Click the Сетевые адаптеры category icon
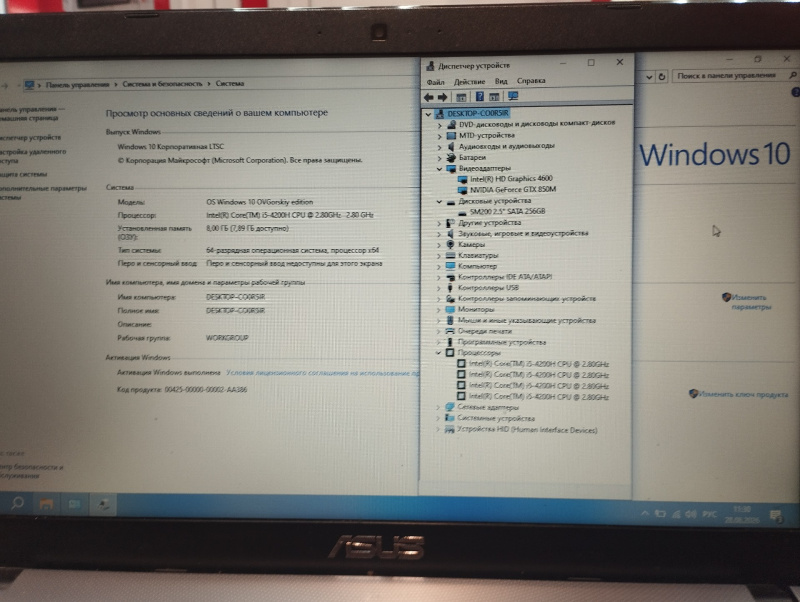This screenshot has height=602, width=800. click(x=449, y=407)
